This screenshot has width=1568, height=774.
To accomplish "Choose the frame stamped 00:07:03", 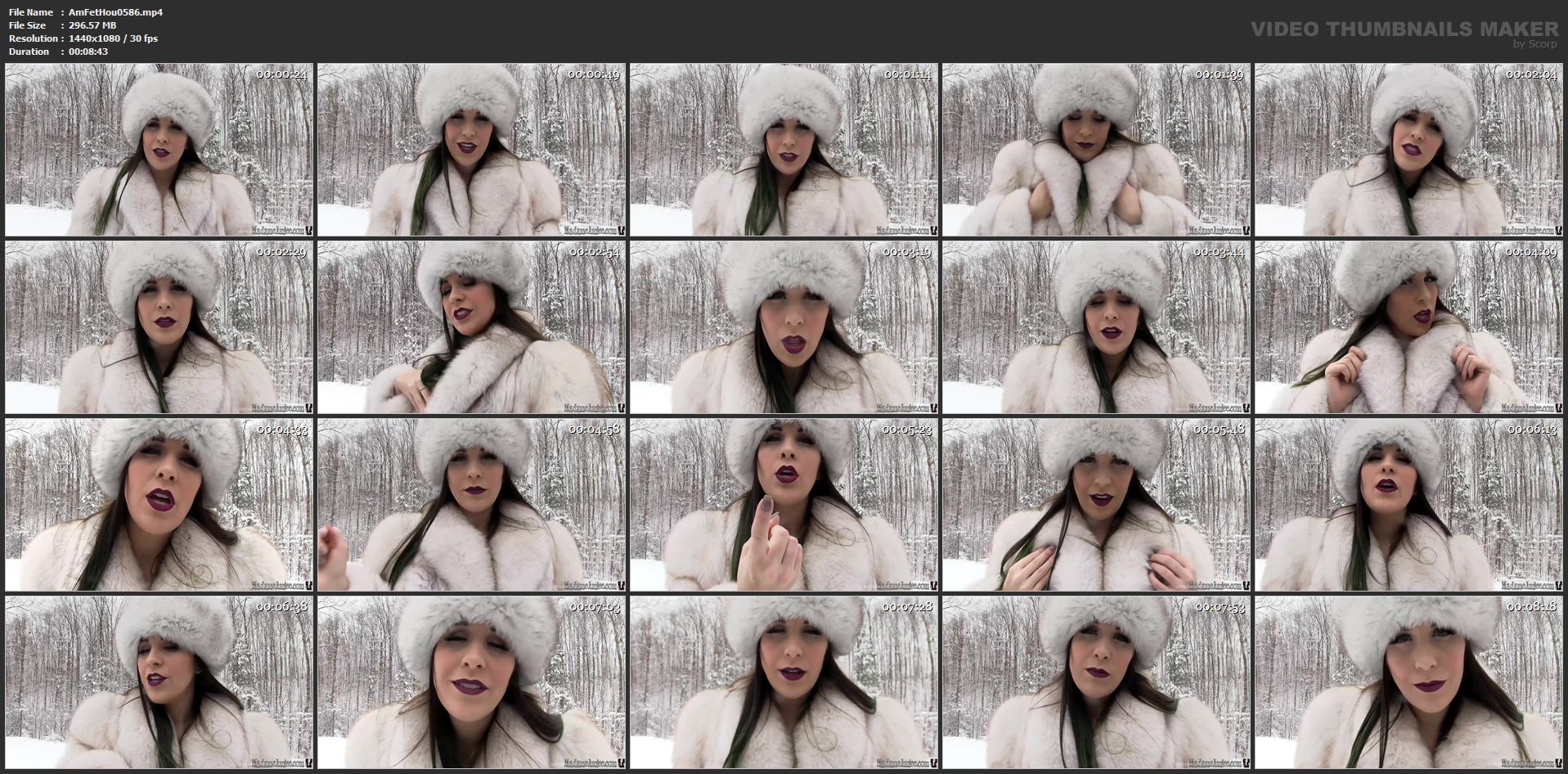I will click(471, 682).
